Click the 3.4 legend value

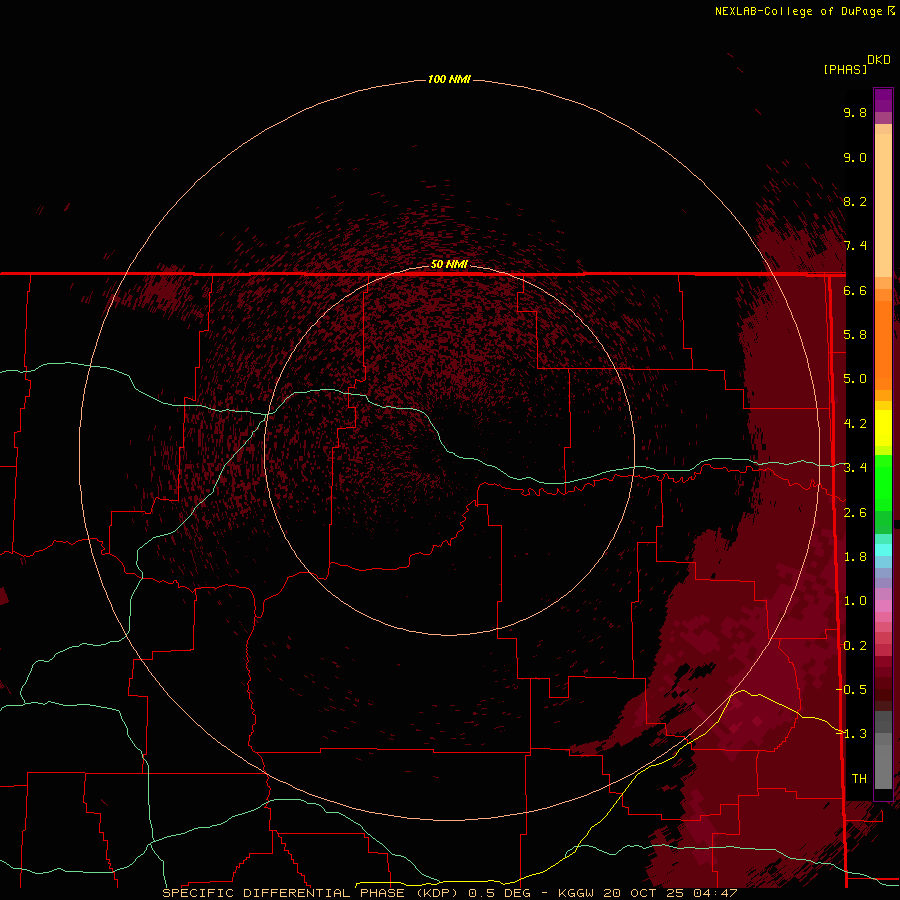click(855, 468)
